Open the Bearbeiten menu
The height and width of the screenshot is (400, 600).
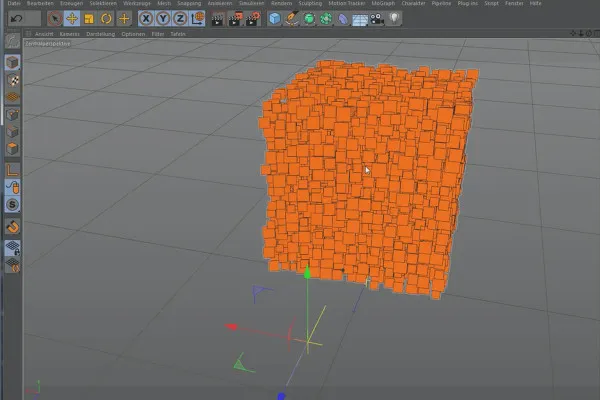[40, 3]
